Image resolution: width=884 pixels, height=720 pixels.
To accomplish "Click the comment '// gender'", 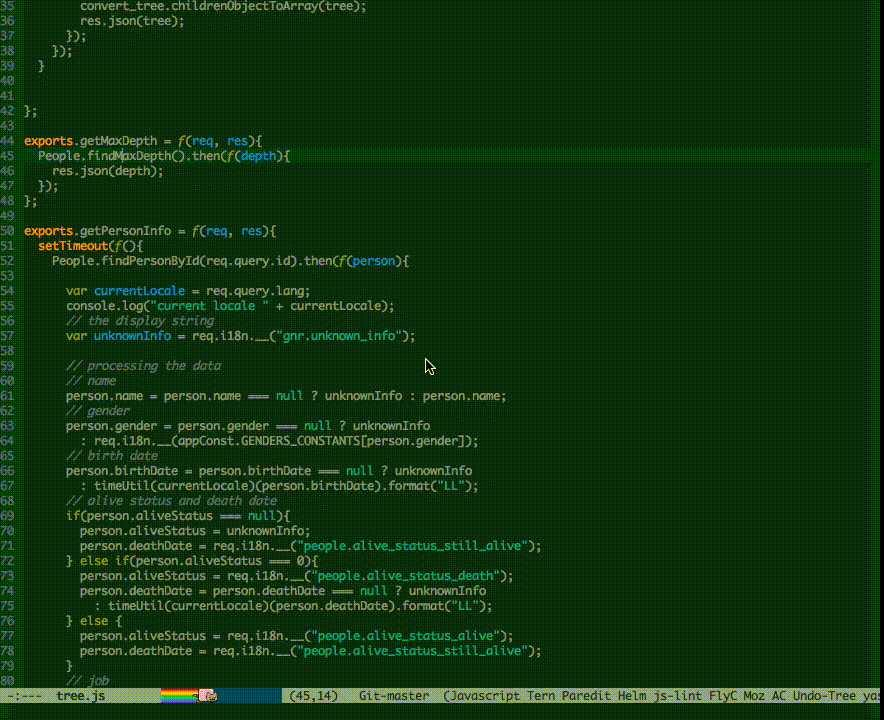I will (x=98, y=411).
